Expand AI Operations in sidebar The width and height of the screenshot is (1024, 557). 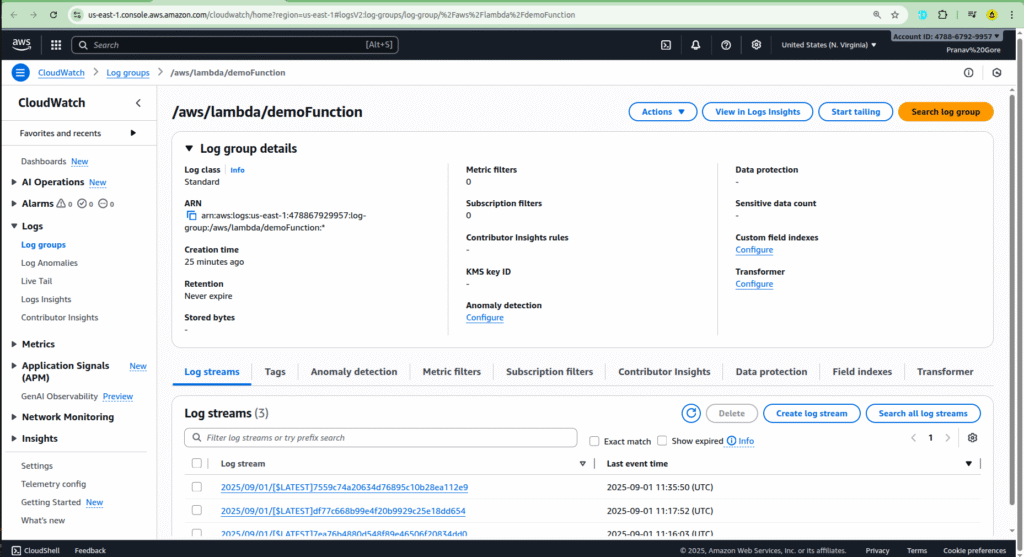pyautogui.click(x=14, y=182)
